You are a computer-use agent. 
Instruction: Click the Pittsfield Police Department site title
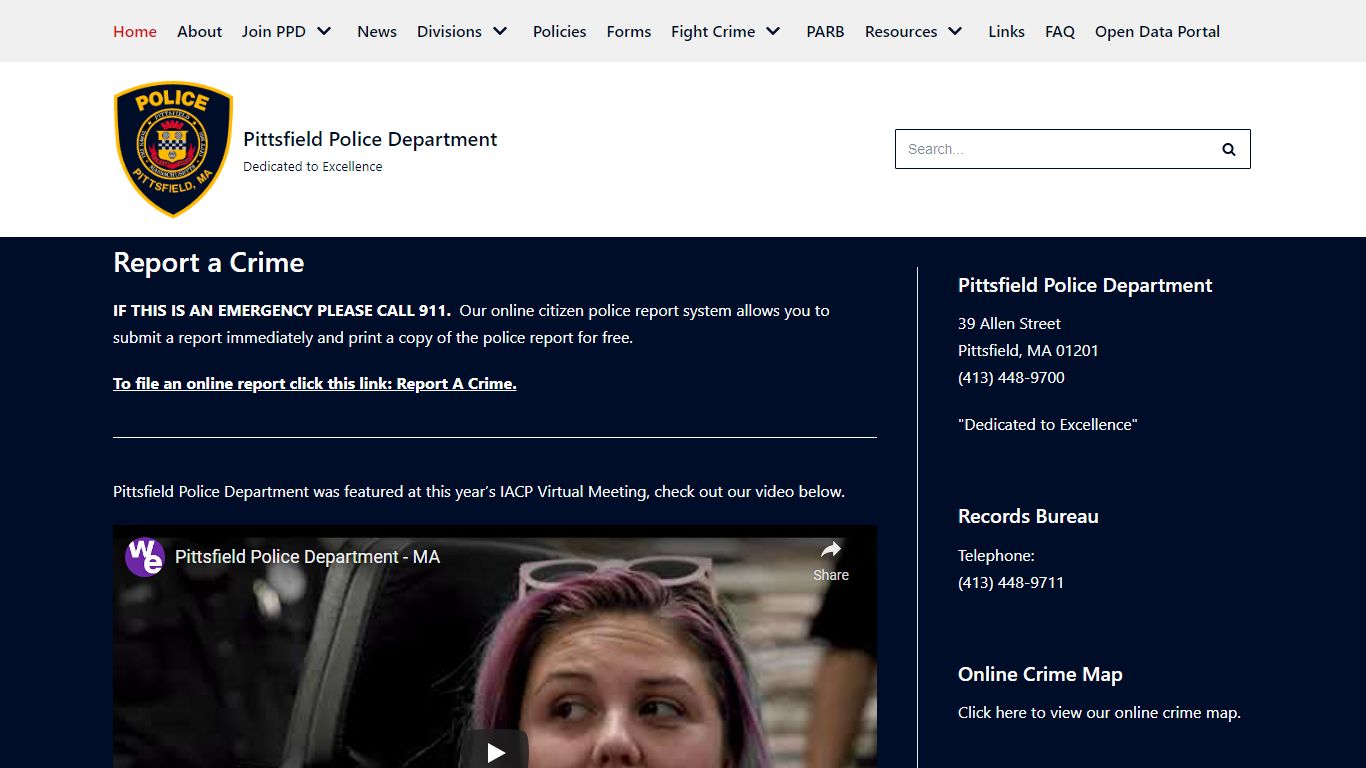pyautogui.click(x=370, y=139)
